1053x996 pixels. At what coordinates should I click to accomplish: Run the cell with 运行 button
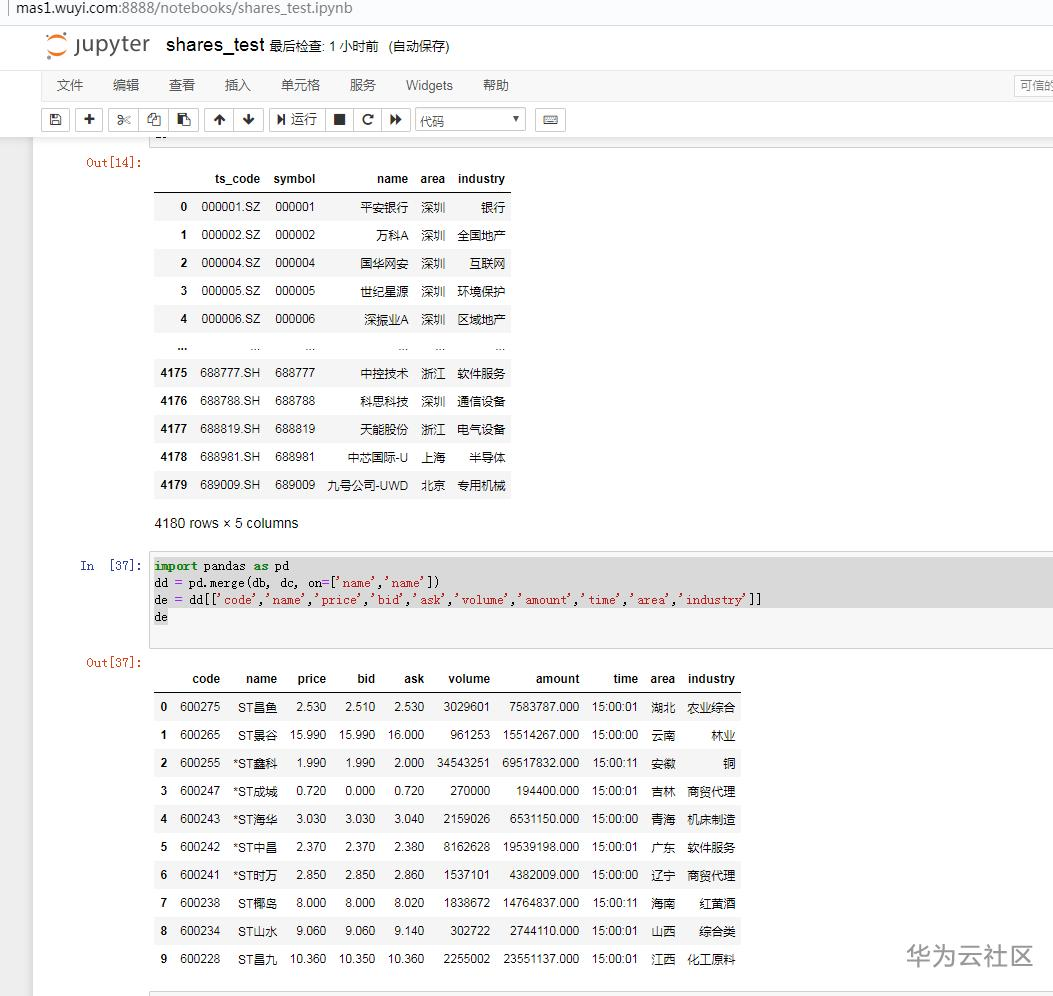tap(297, 120)
